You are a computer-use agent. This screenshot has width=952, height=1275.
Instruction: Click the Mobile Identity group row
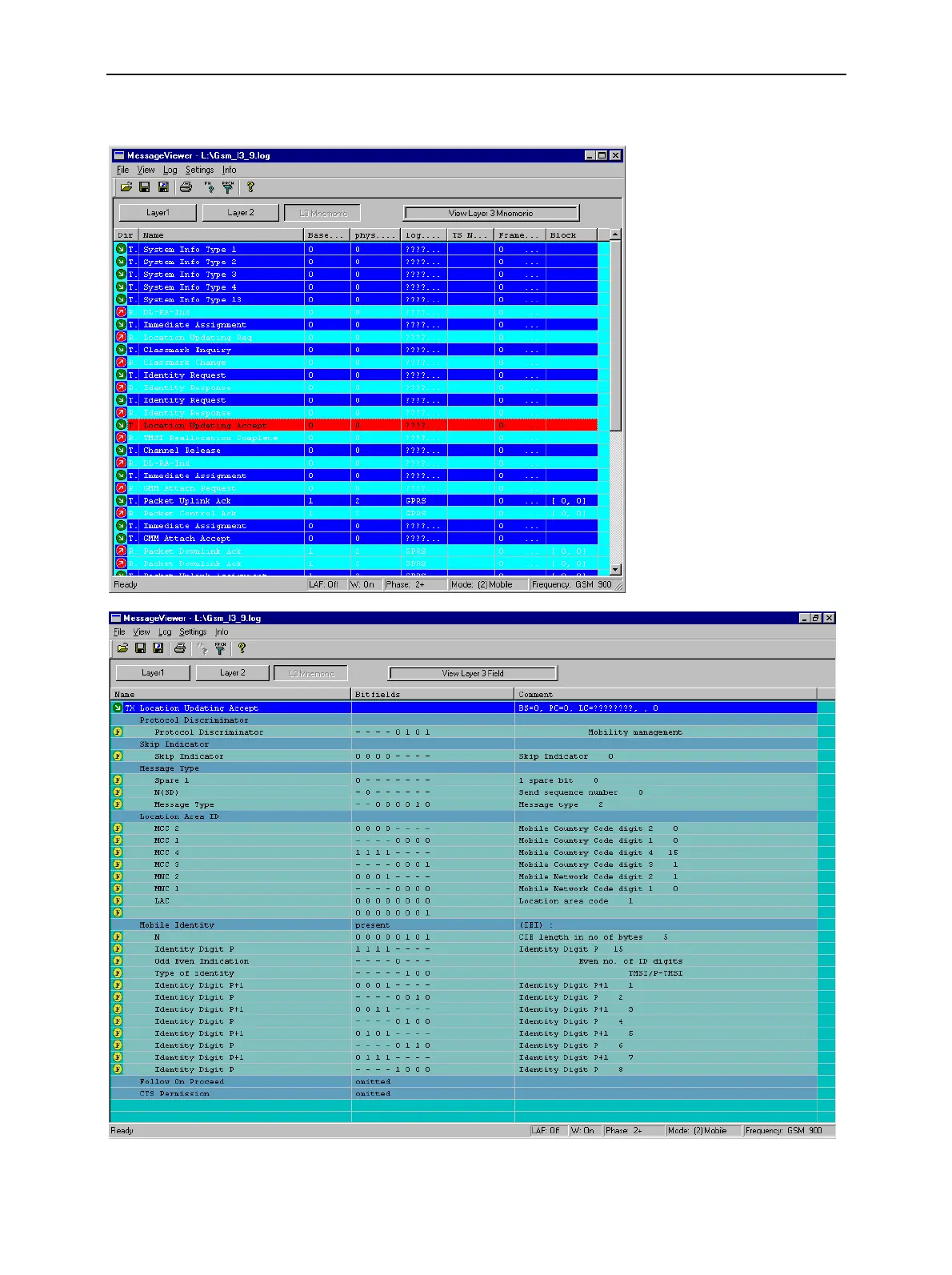click(x=464, y=924)
